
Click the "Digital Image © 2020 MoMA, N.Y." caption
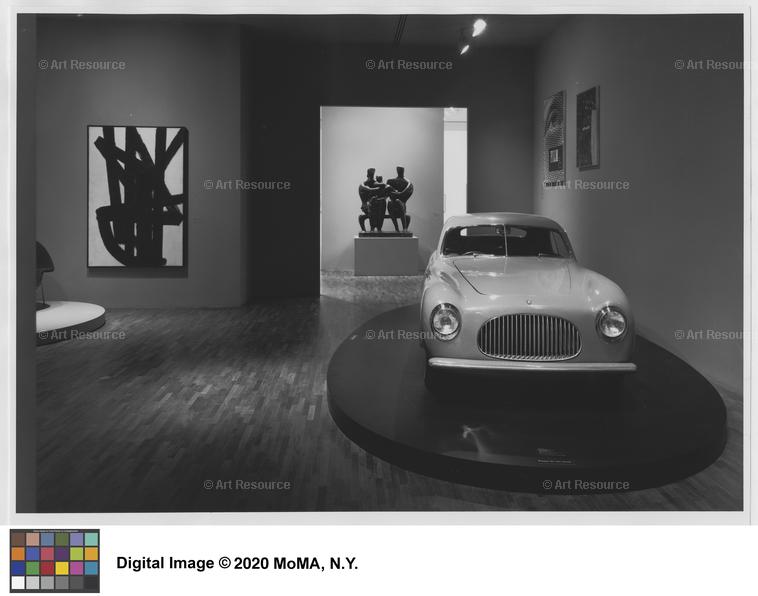pos(237,563)
